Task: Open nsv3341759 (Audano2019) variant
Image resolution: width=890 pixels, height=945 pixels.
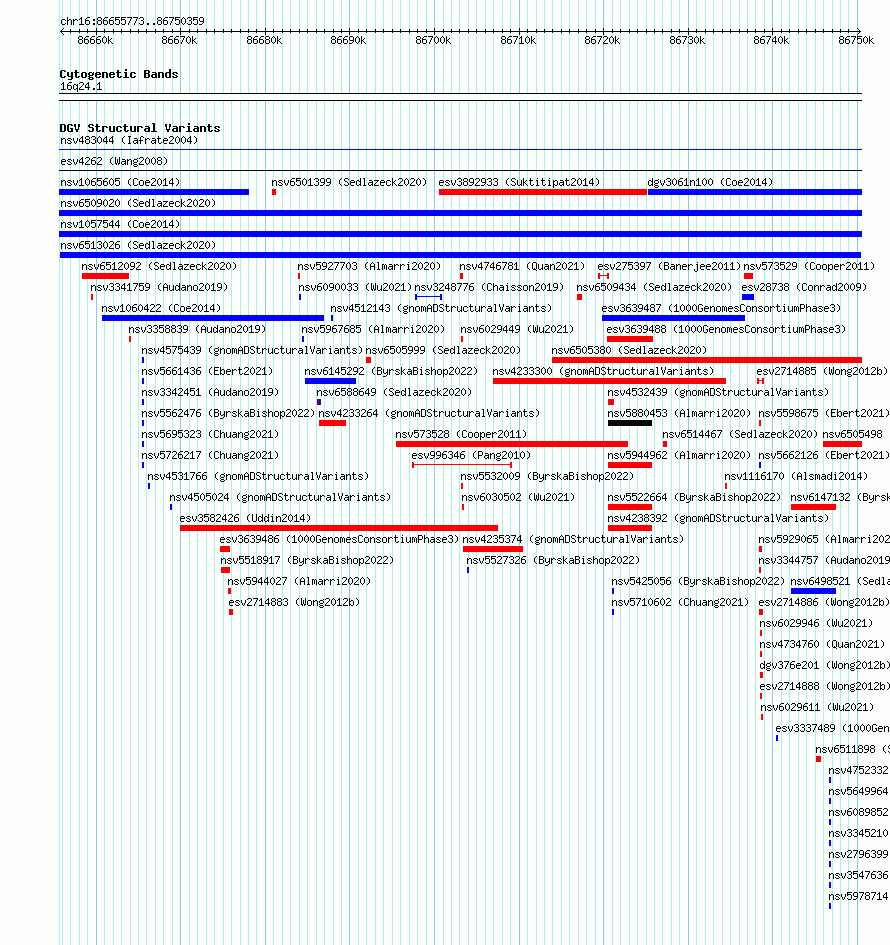Action: tap(159, 287)
